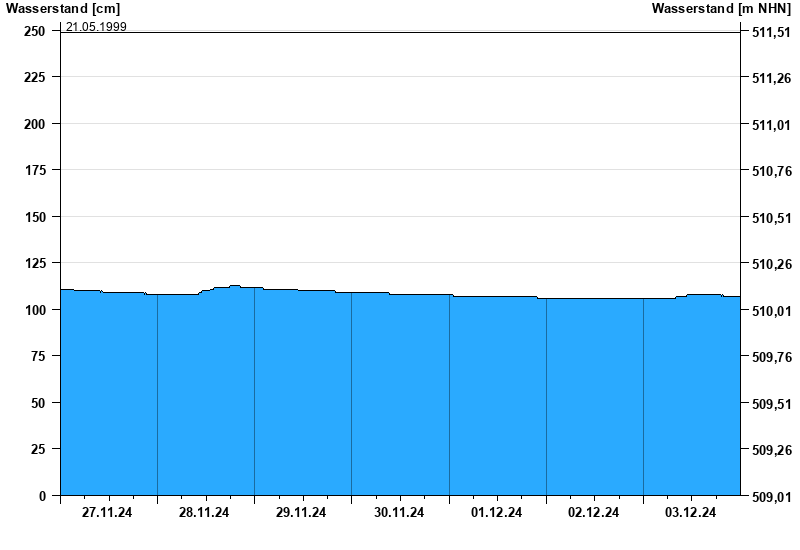The width and height of the screenshot is (800, 550).
Task: Click the 509,01 label on the right axis
Action: (770, 496)
